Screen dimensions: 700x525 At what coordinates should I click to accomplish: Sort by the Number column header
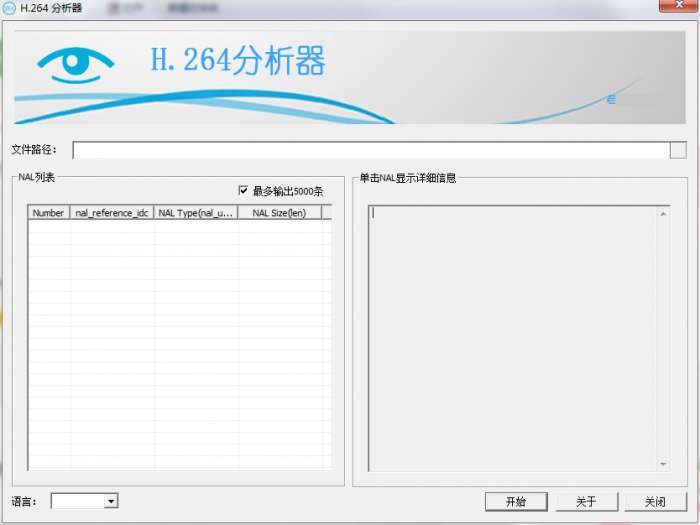[x=48, y=213]
